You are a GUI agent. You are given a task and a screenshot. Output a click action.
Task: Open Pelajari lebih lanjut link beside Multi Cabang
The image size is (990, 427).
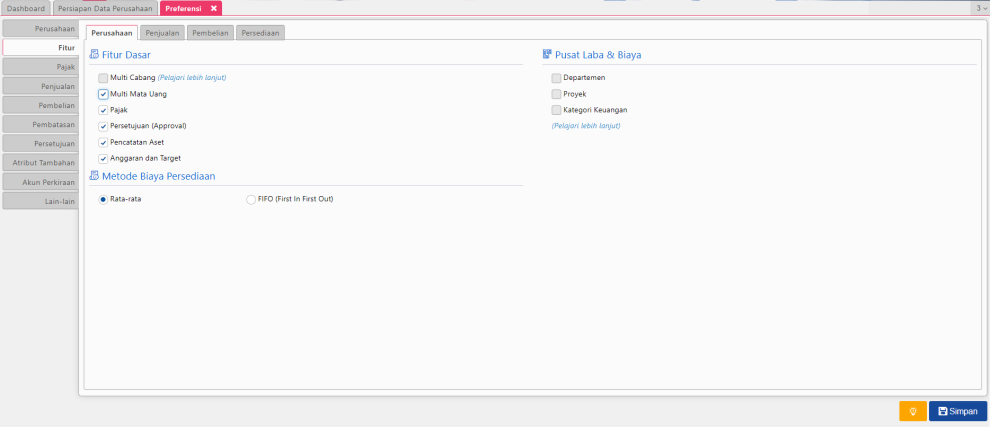tap(192, 78)
